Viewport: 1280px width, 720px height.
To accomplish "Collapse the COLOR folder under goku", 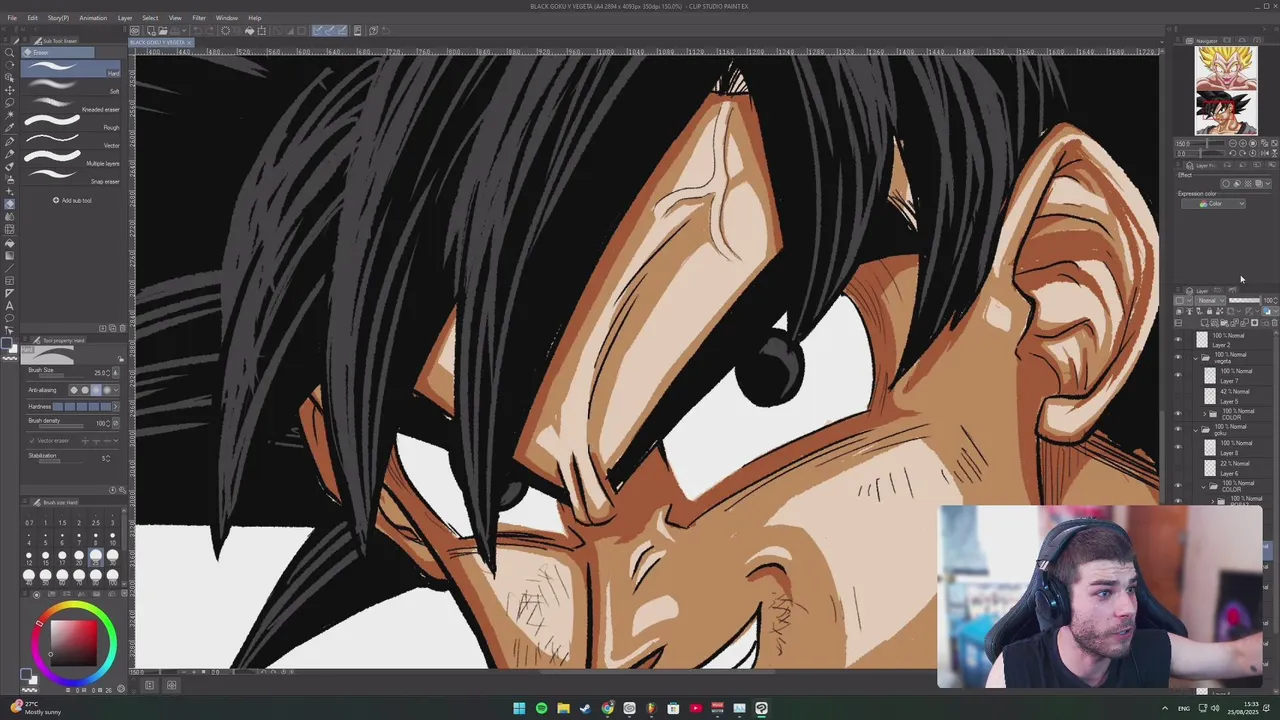I will tap(1203, 487).
